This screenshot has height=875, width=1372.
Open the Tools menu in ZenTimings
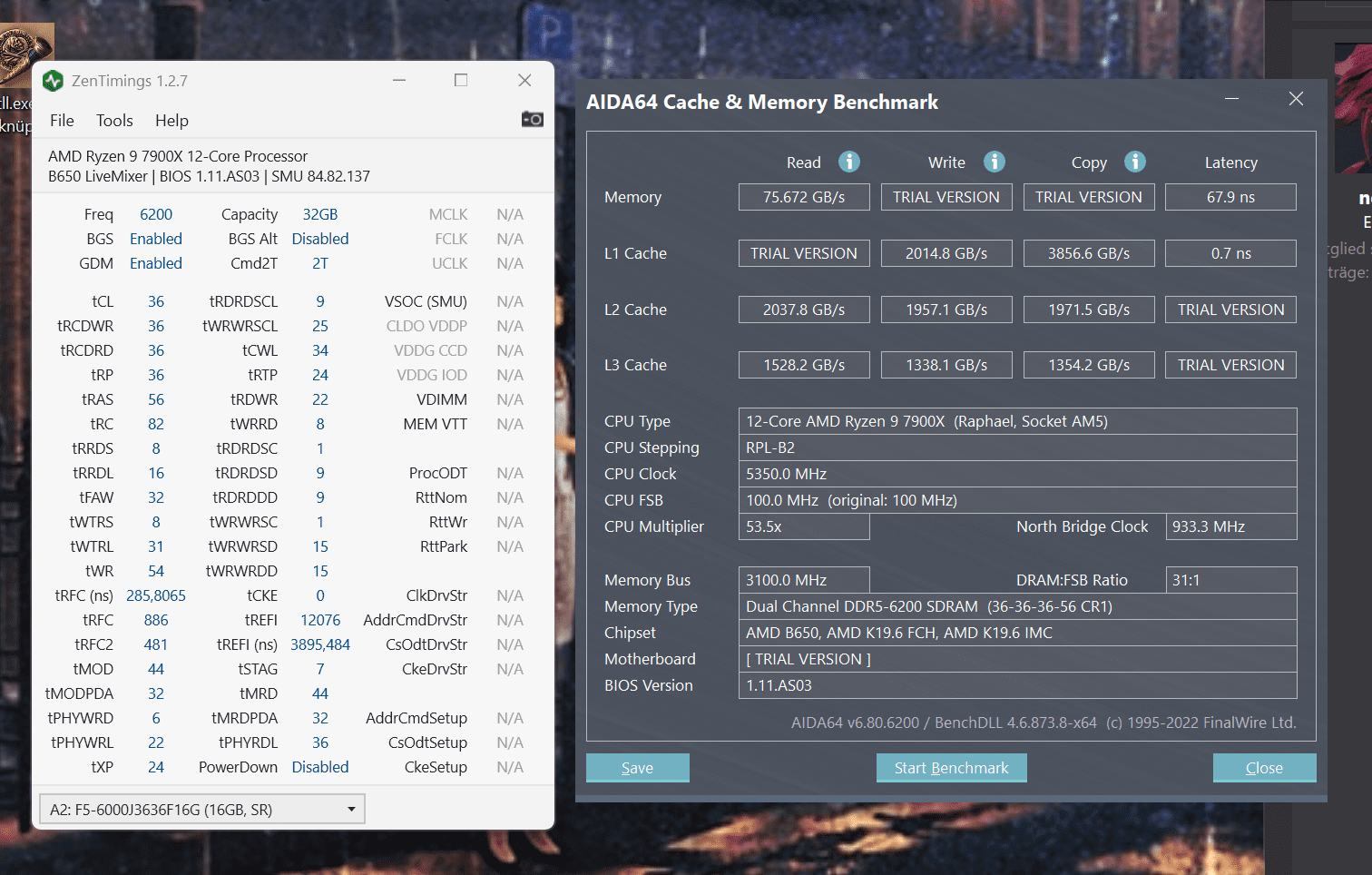pyautogui.click(x=114, y=121)
